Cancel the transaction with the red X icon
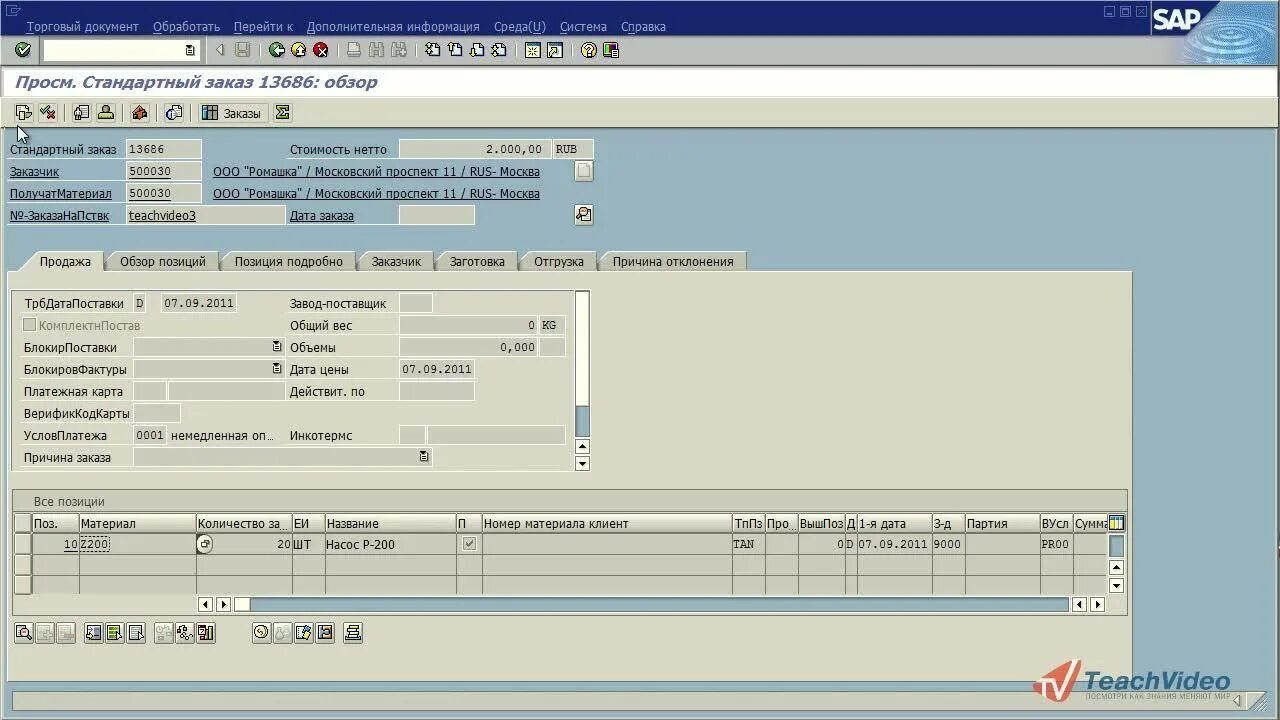Screen dimensions: 1280x720 click(320, 48)
